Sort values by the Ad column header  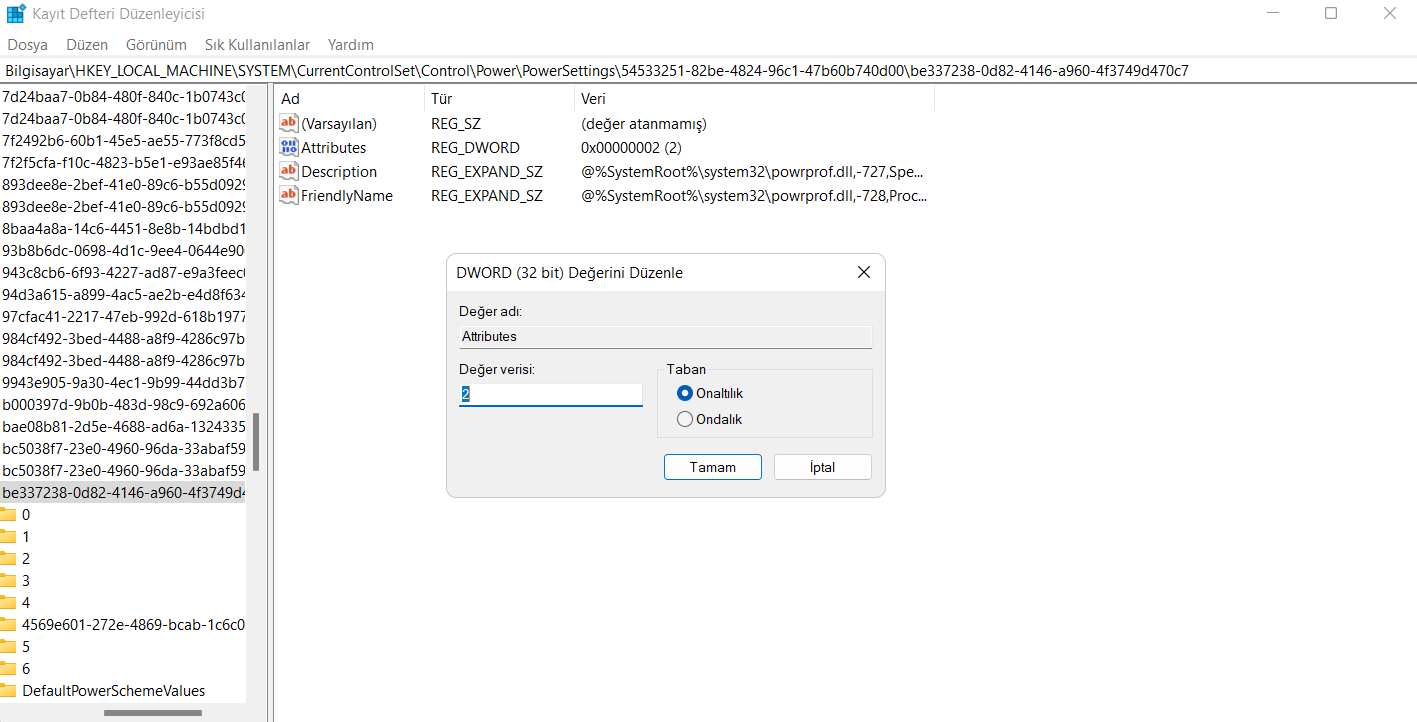pos(349,99)
